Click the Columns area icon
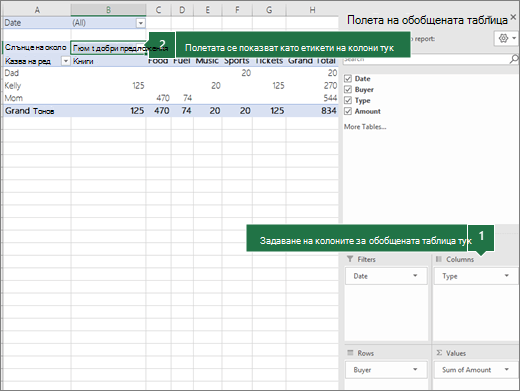 click(439, 259)
